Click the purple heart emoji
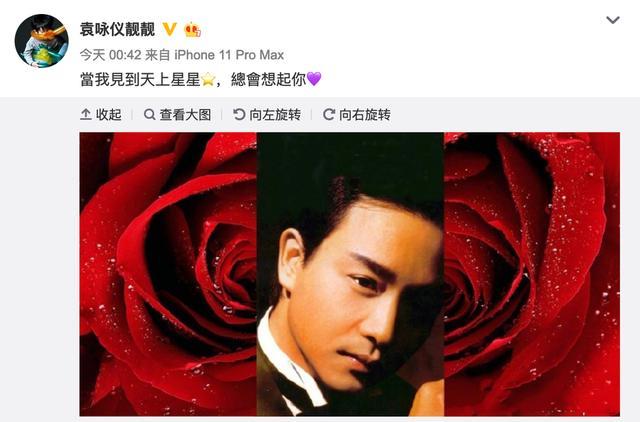The width and height of the screenshot is (640, 422). tap(314, 78)
